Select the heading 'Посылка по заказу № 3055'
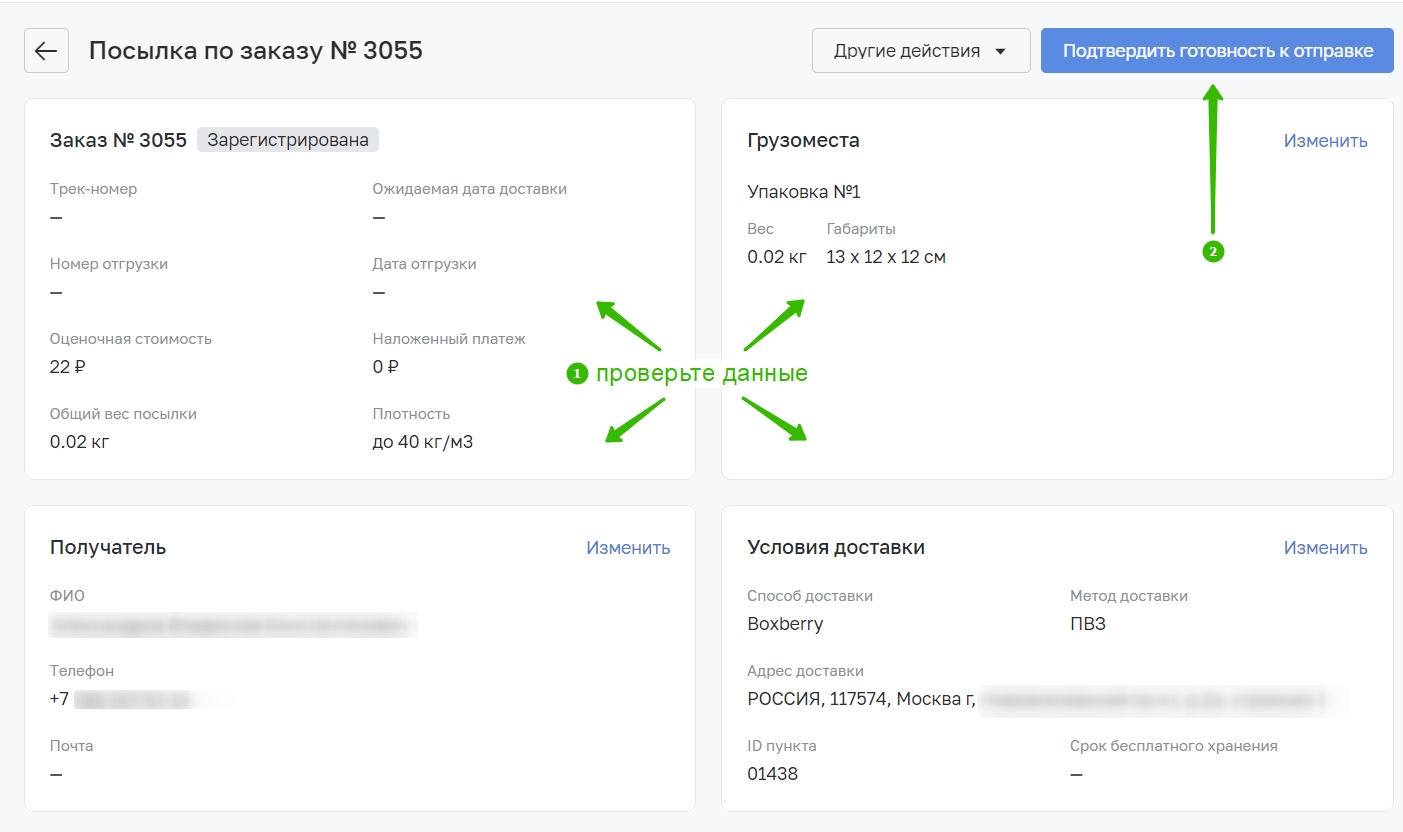This screenshot has height=832, width=1403. pyautogui.click(x=256, y=51)
